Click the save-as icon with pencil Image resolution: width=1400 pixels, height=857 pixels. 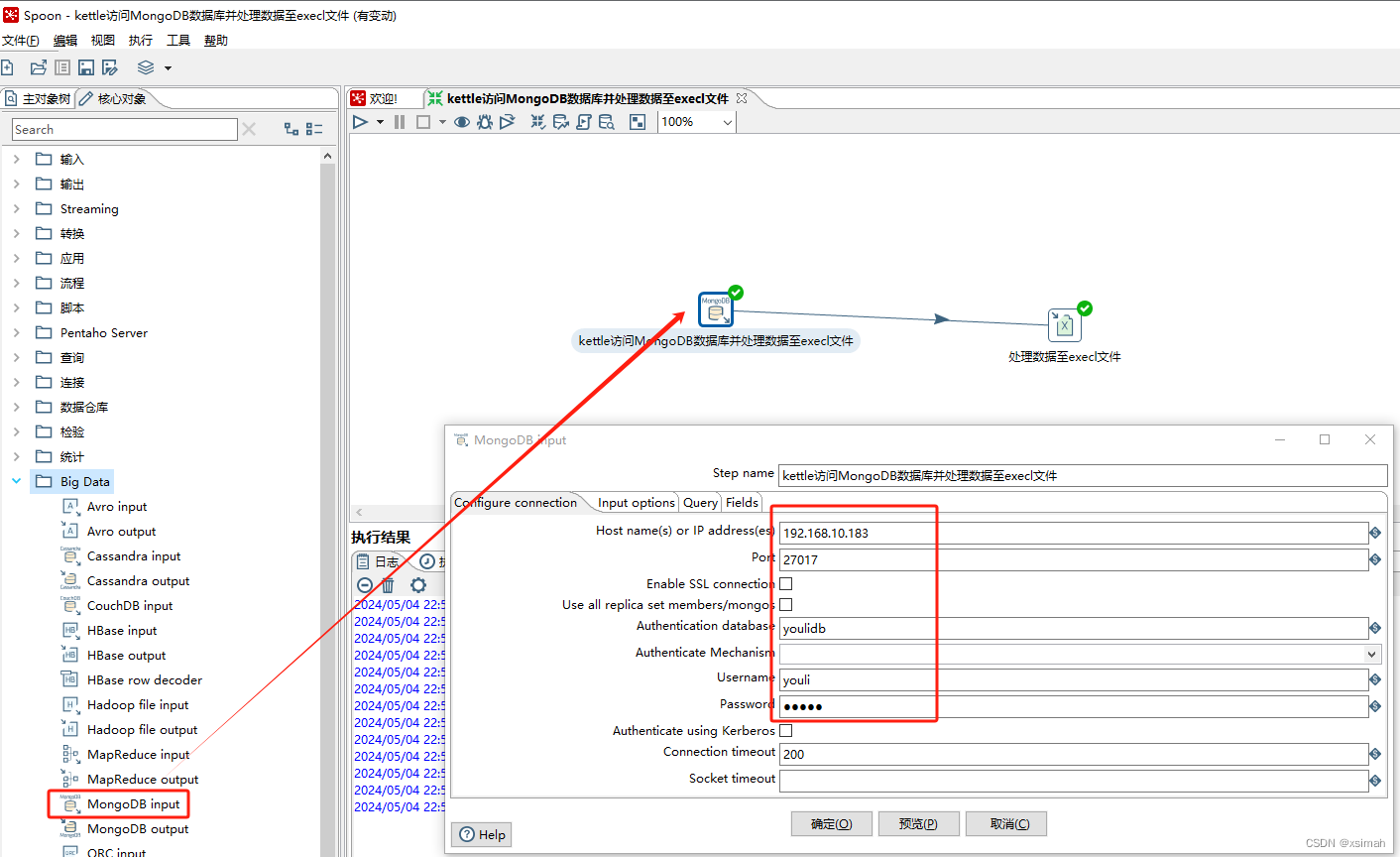point(110,67)
